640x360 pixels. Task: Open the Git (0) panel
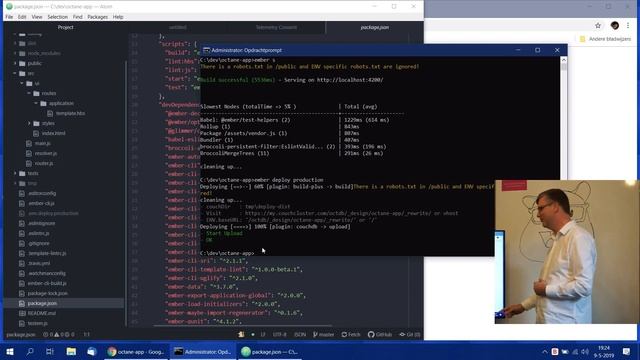point(410,335)
